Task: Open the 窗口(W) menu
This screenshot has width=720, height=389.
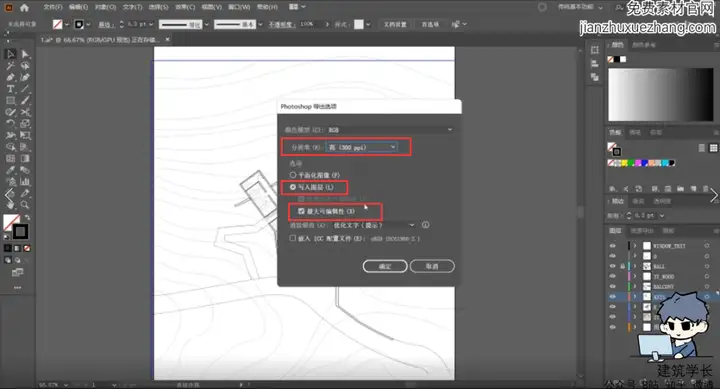Action: [239, 7]
